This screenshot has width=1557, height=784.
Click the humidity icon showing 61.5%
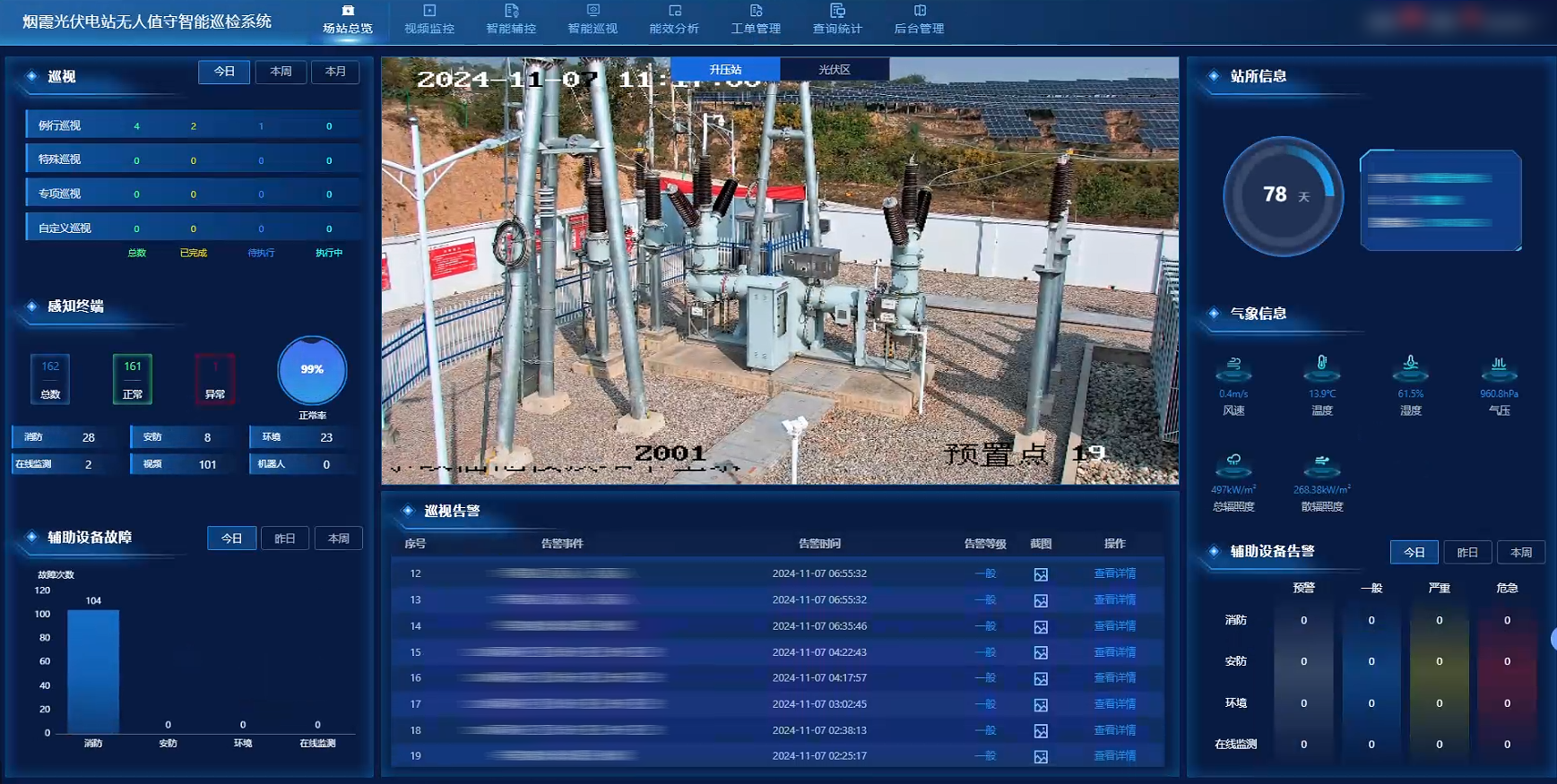(x=1410, y=366)
